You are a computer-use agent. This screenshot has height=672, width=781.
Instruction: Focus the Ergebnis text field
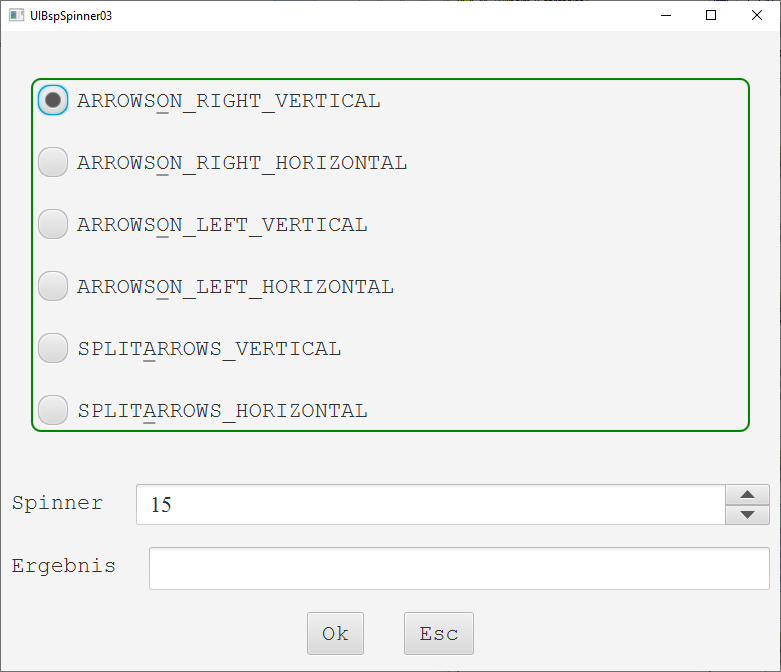459,568
